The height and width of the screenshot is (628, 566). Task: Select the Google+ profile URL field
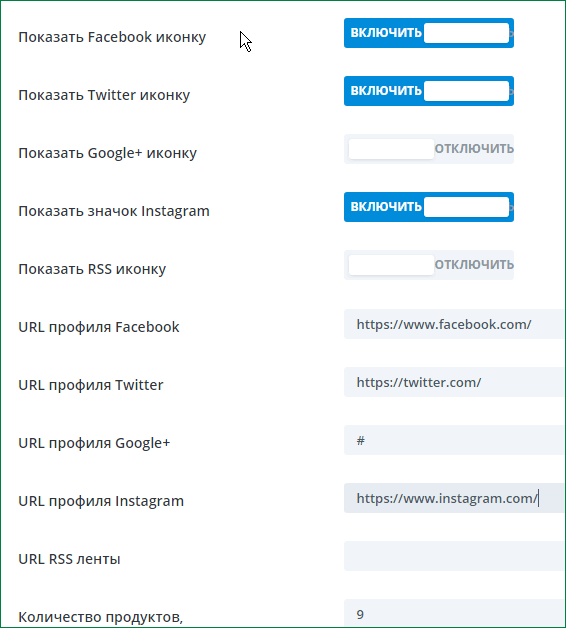[455, 440]
